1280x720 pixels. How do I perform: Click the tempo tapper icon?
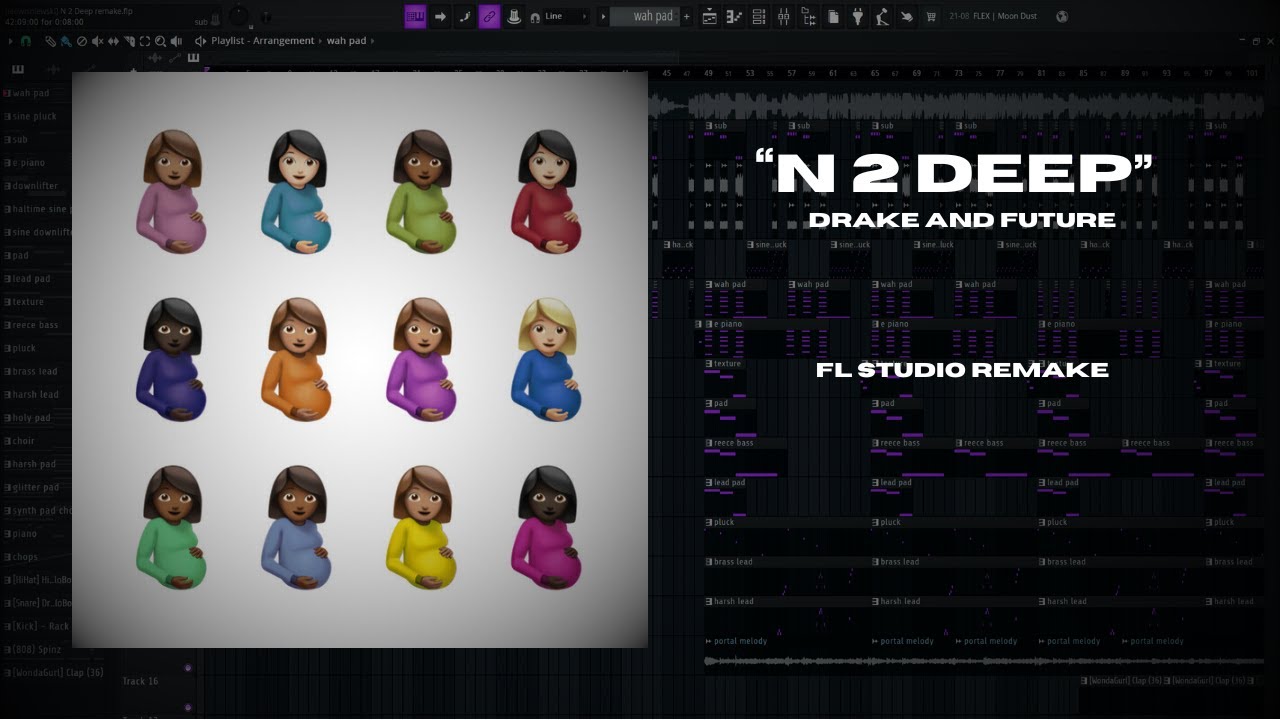(x=881, y=16)
